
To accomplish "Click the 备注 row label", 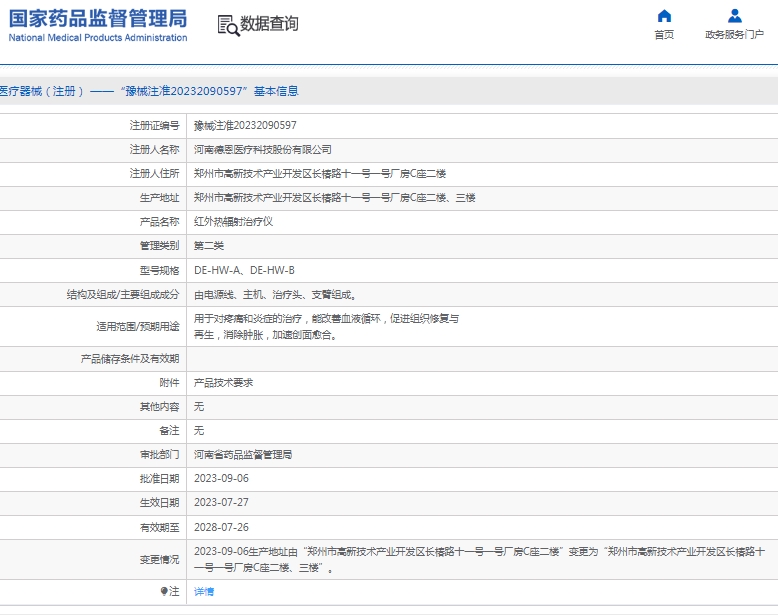I will click(169, 430).
